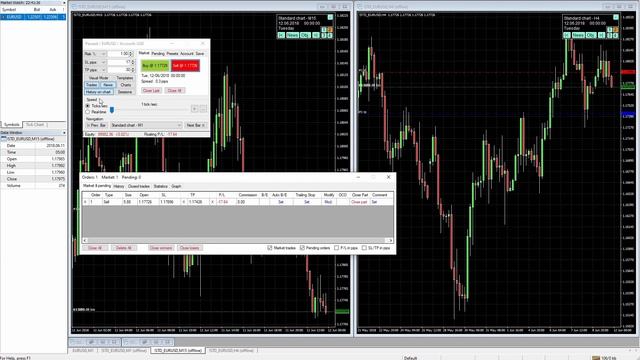Viewport: 640px width, 360px height.
Task: Switch to the Graph tab in the orders window
Action: 176,187
